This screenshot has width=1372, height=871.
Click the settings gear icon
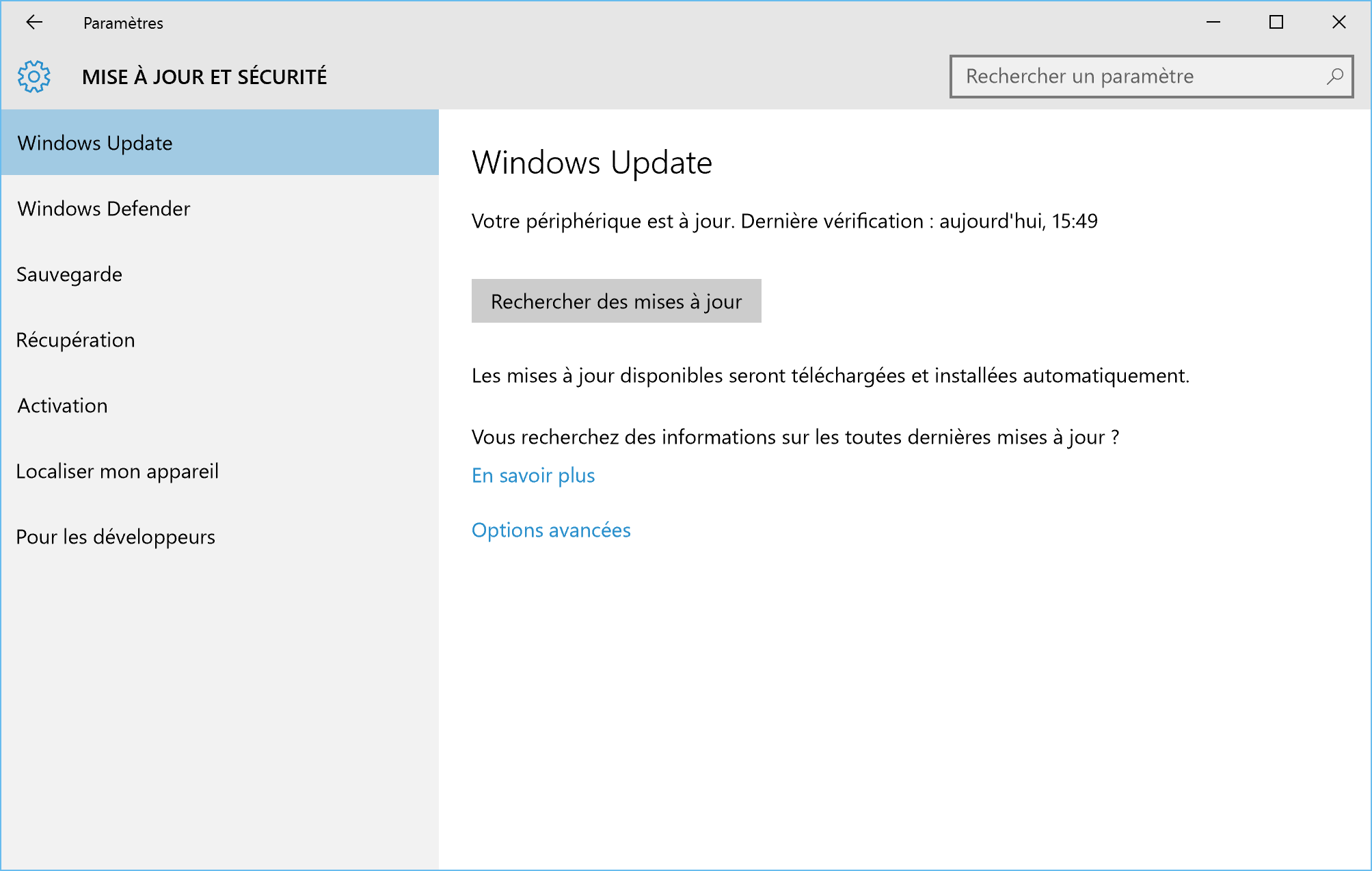pyautogui.click(x=34, y=77)
